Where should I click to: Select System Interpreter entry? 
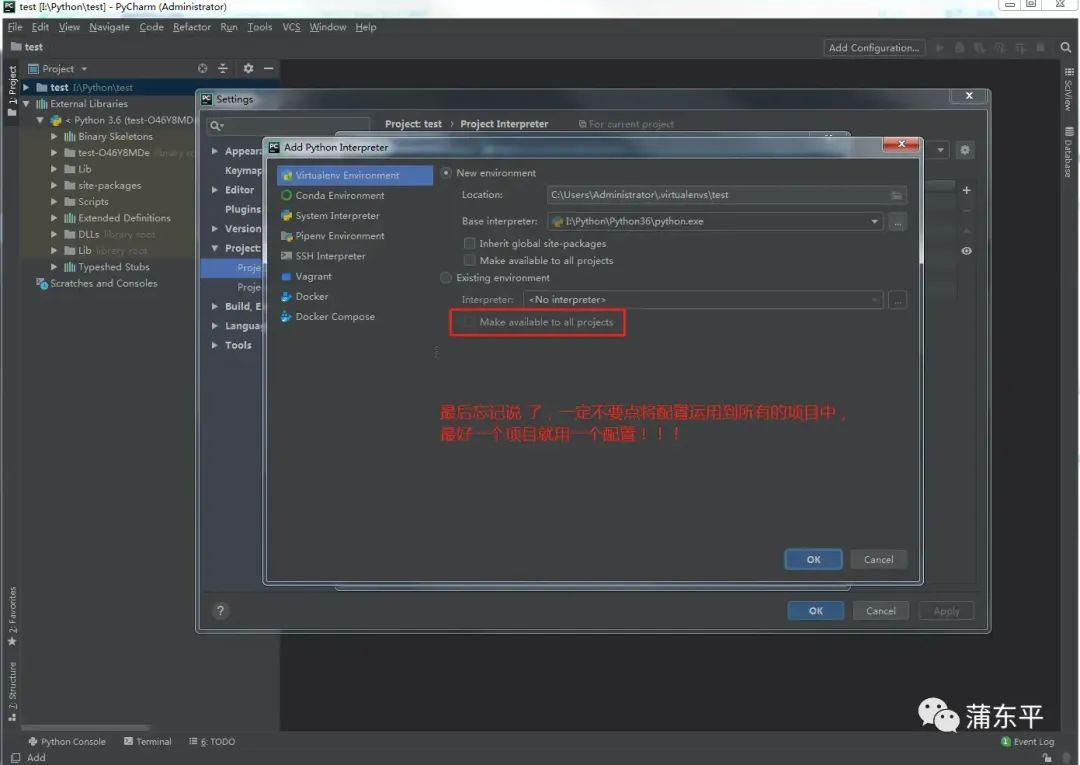point(331,216)
